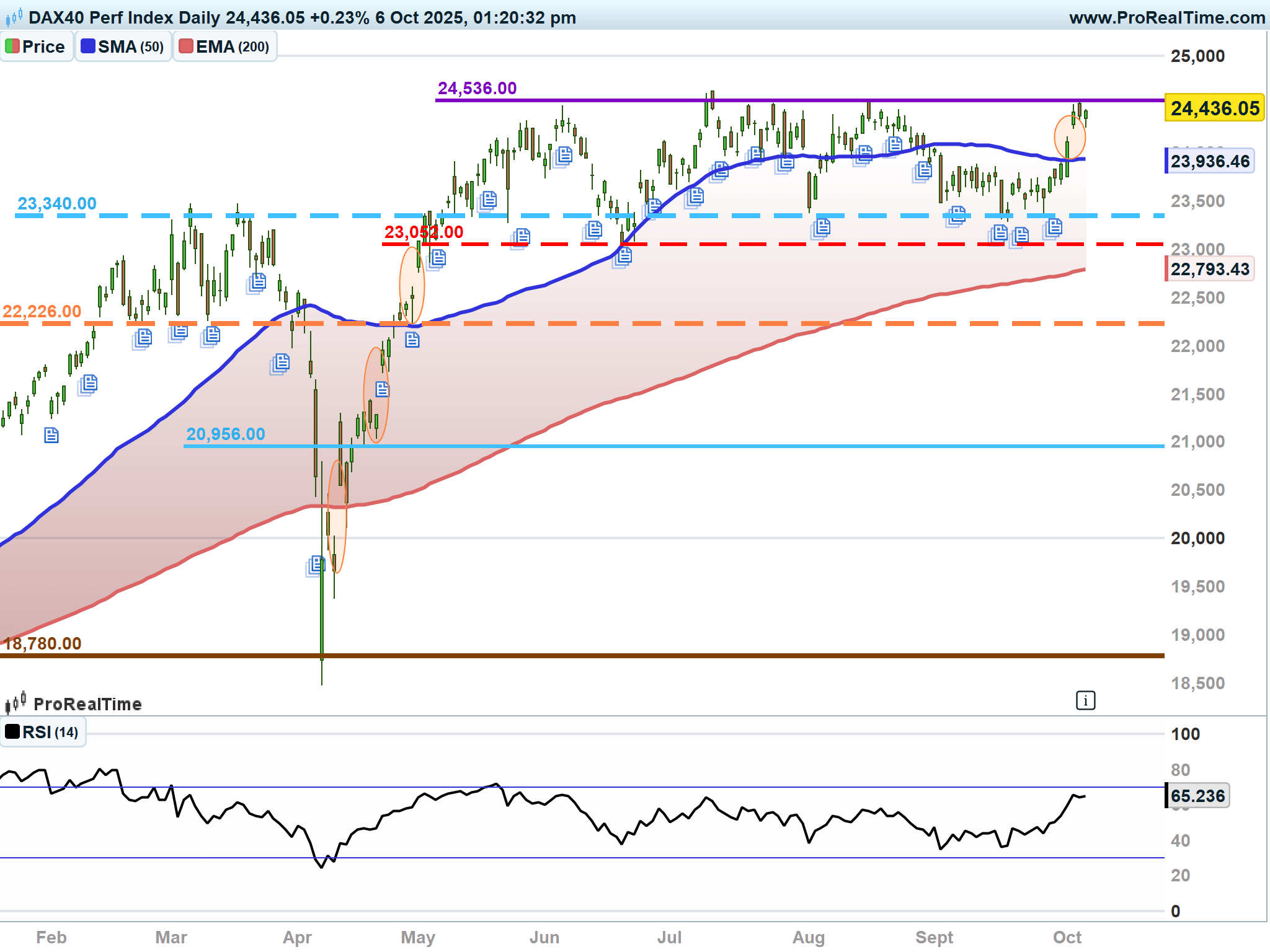Image resolution: width=1270 pixels, height=952 pixels.
Task: Click the 65.236 RSI value label
Action: point(1197,796)
